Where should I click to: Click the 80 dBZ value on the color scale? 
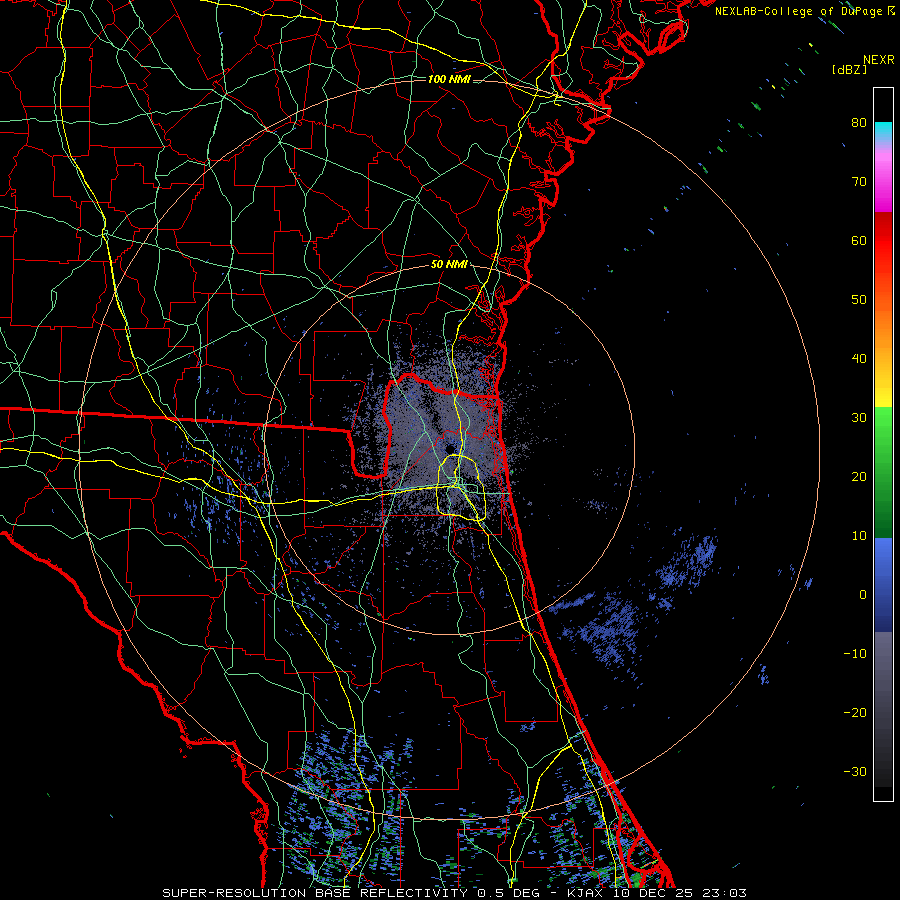pyautogui.click(x=859, y=123)
